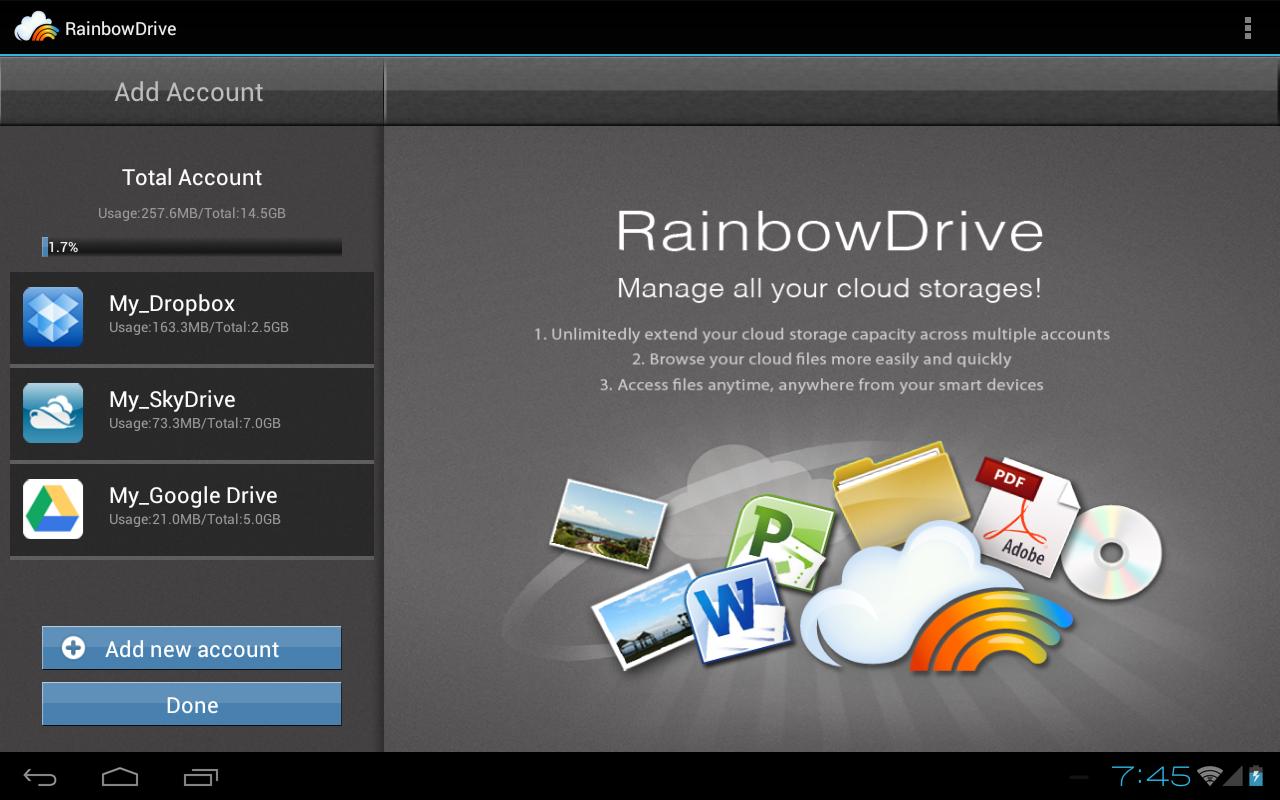Select the Google Drive triangle icon
Viewport: 1280px width, 800px height.
click(53, 509)
